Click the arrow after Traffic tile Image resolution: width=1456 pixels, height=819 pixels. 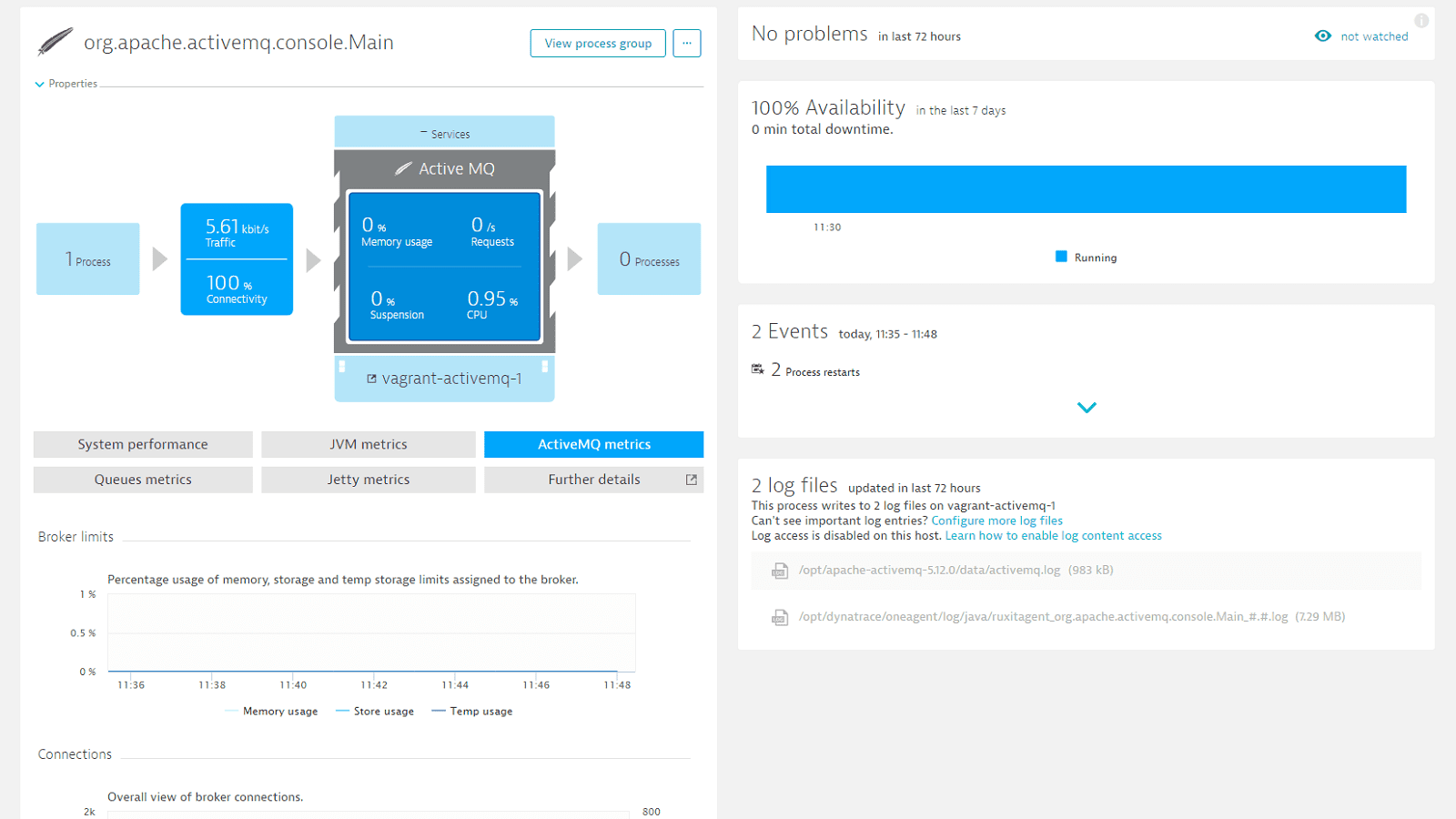click(314, 260)
